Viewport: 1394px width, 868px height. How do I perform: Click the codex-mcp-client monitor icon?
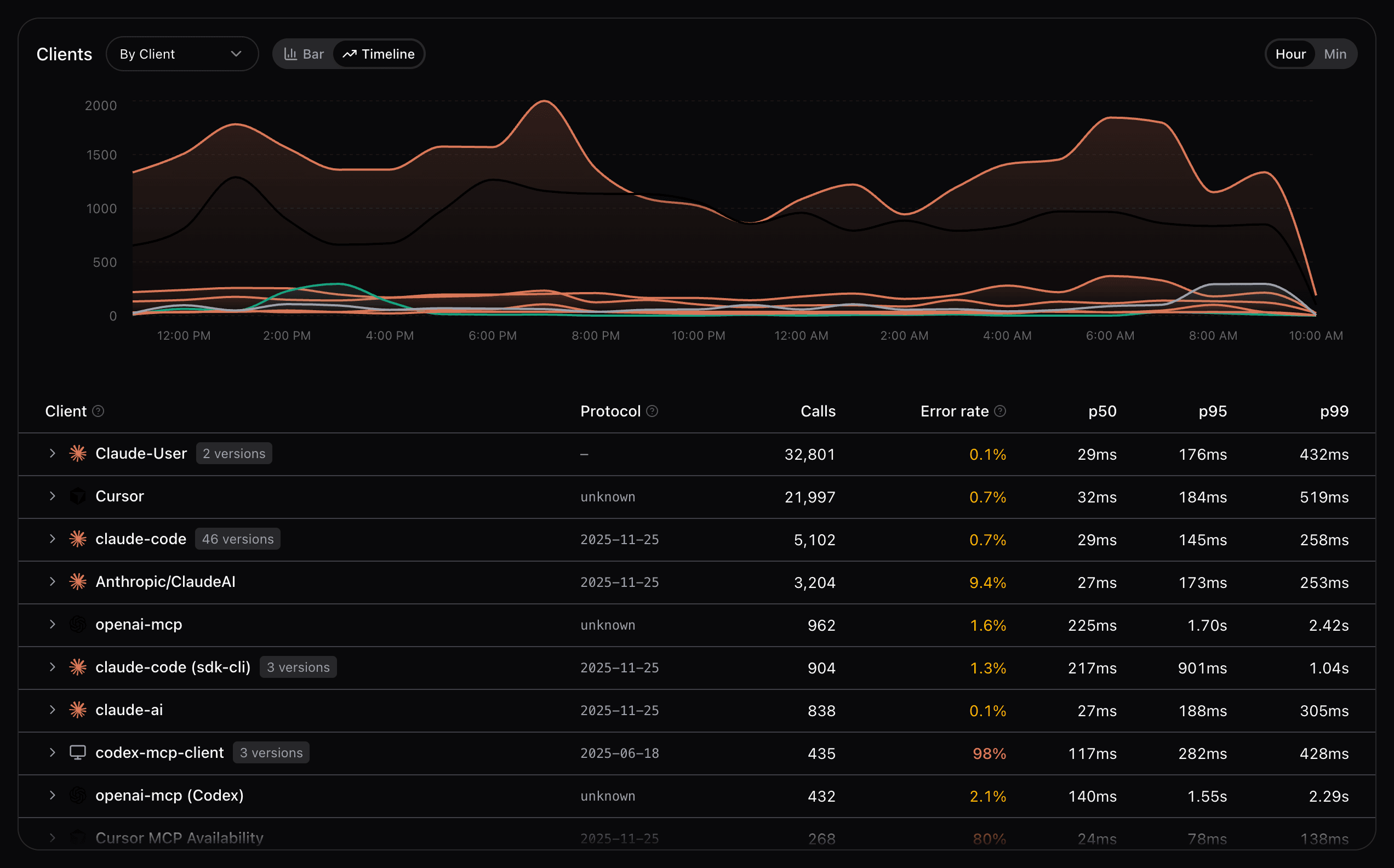pyautogui.click(x=77, y=752)
